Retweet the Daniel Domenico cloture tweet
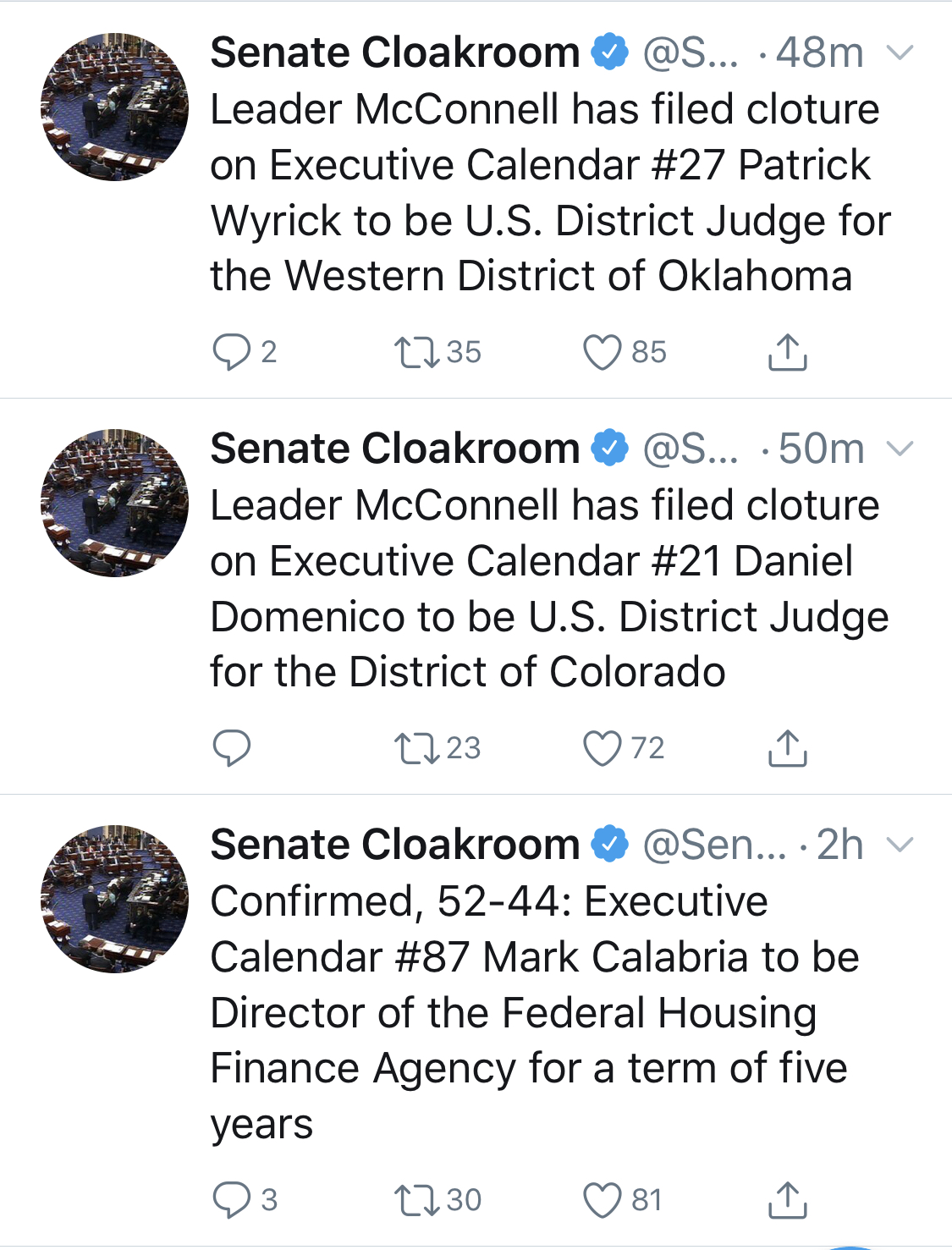The height and width of the screenshot is (1250, 952). point(416,748)
